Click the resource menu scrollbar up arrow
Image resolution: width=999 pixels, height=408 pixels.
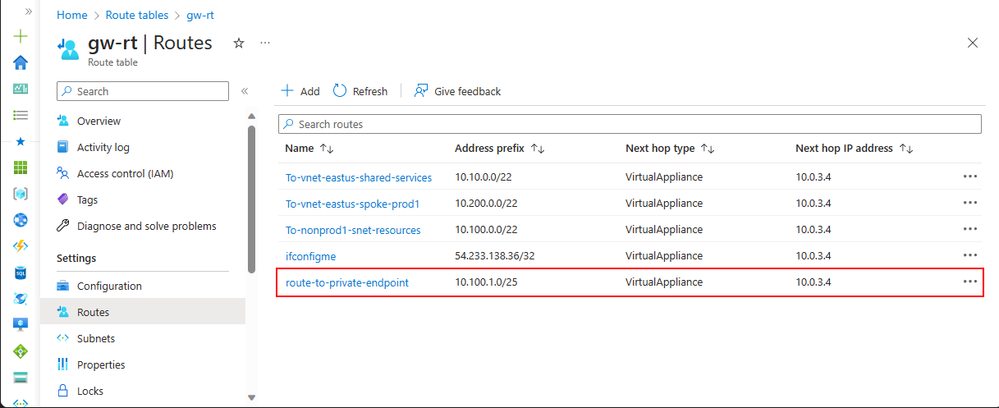(x=251, y=116)
